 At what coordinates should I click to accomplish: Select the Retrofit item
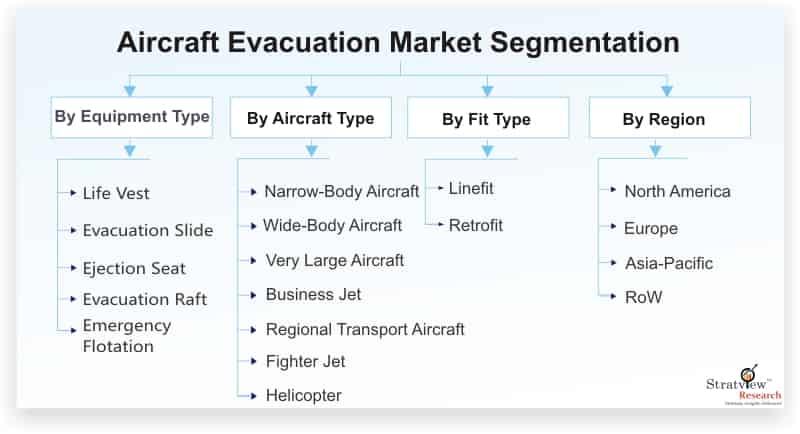coord(476,225)
